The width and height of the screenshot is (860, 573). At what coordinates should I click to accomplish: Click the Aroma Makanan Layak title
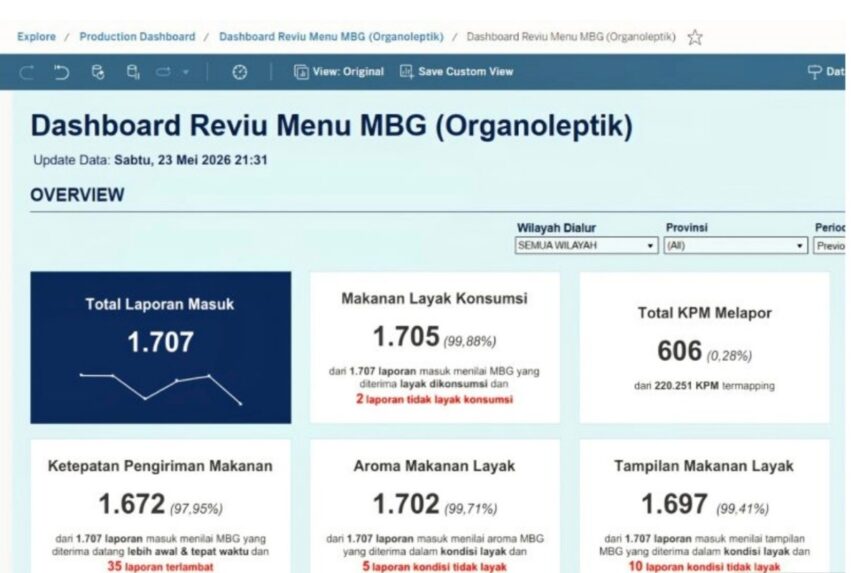coord(434,466)
